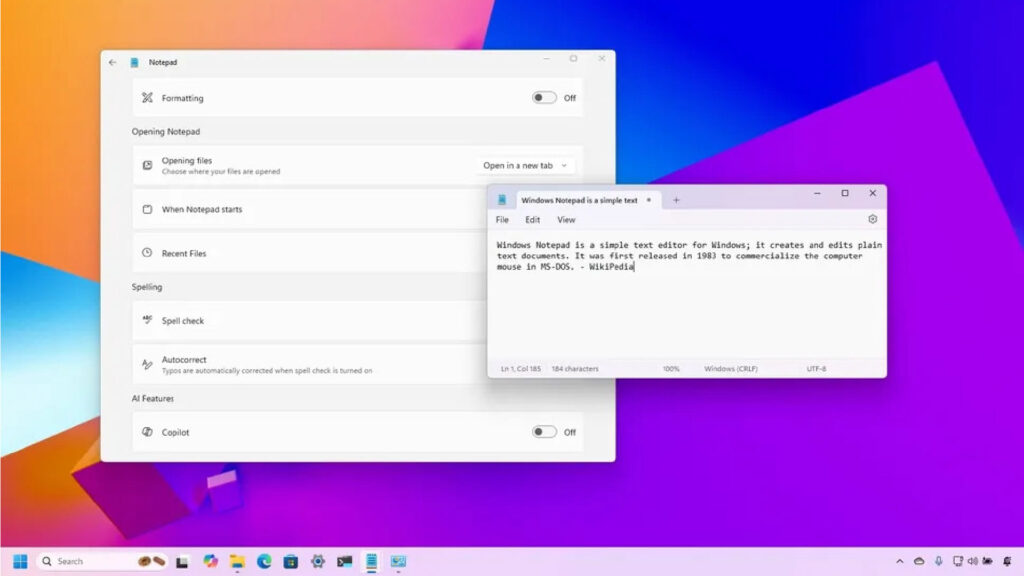
Task: Open the View menu
Action: click(566, 220)
